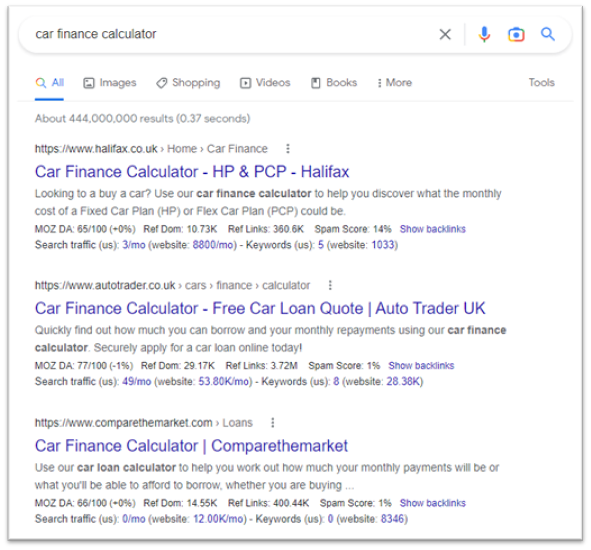Open options dots beside autotrader.co.uk URL
The image size is (591, 550).
(x=330, y=285)
